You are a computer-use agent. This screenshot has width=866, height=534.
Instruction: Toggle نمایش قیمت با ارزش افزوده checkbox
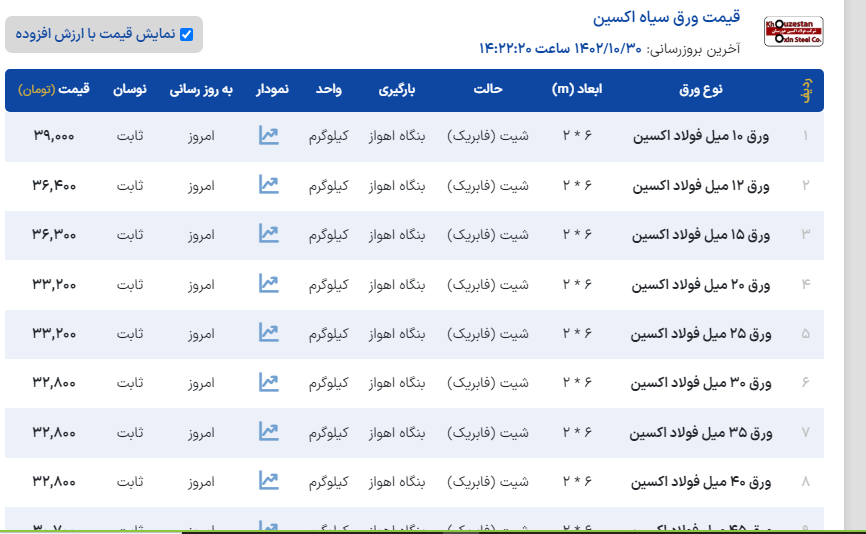(x=185, y=34)
